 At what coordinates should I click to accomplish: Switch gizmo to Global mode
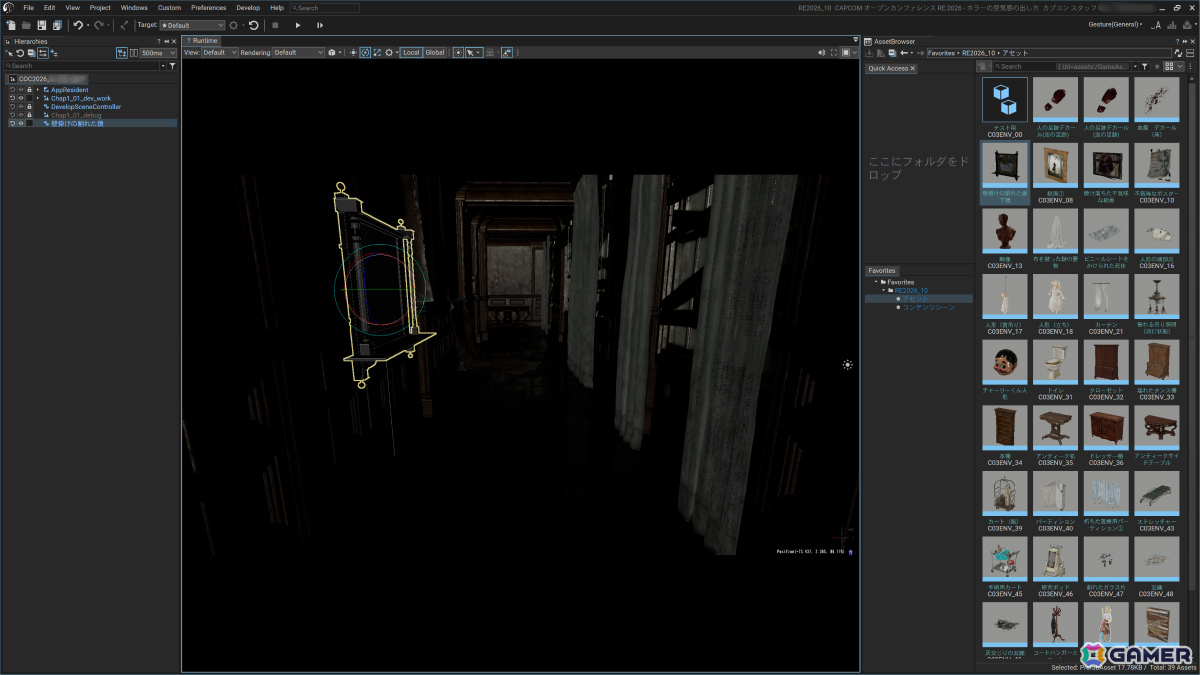pos(435,52)
